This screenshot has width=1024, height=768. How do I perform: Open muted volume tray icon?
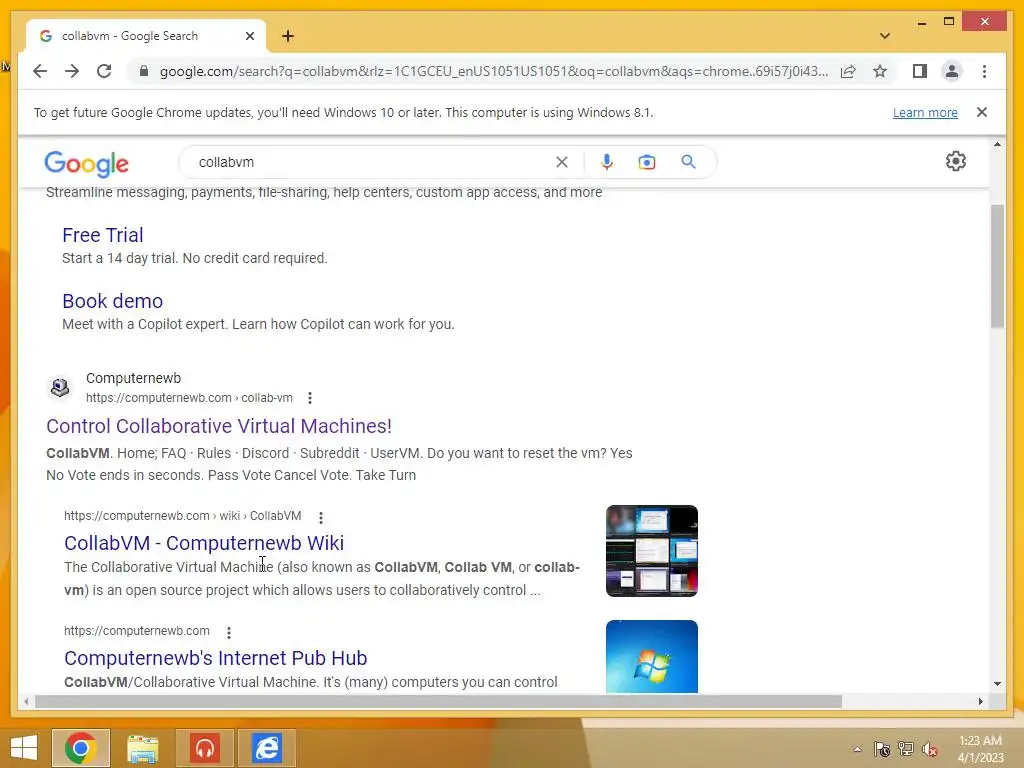point(930,749)
